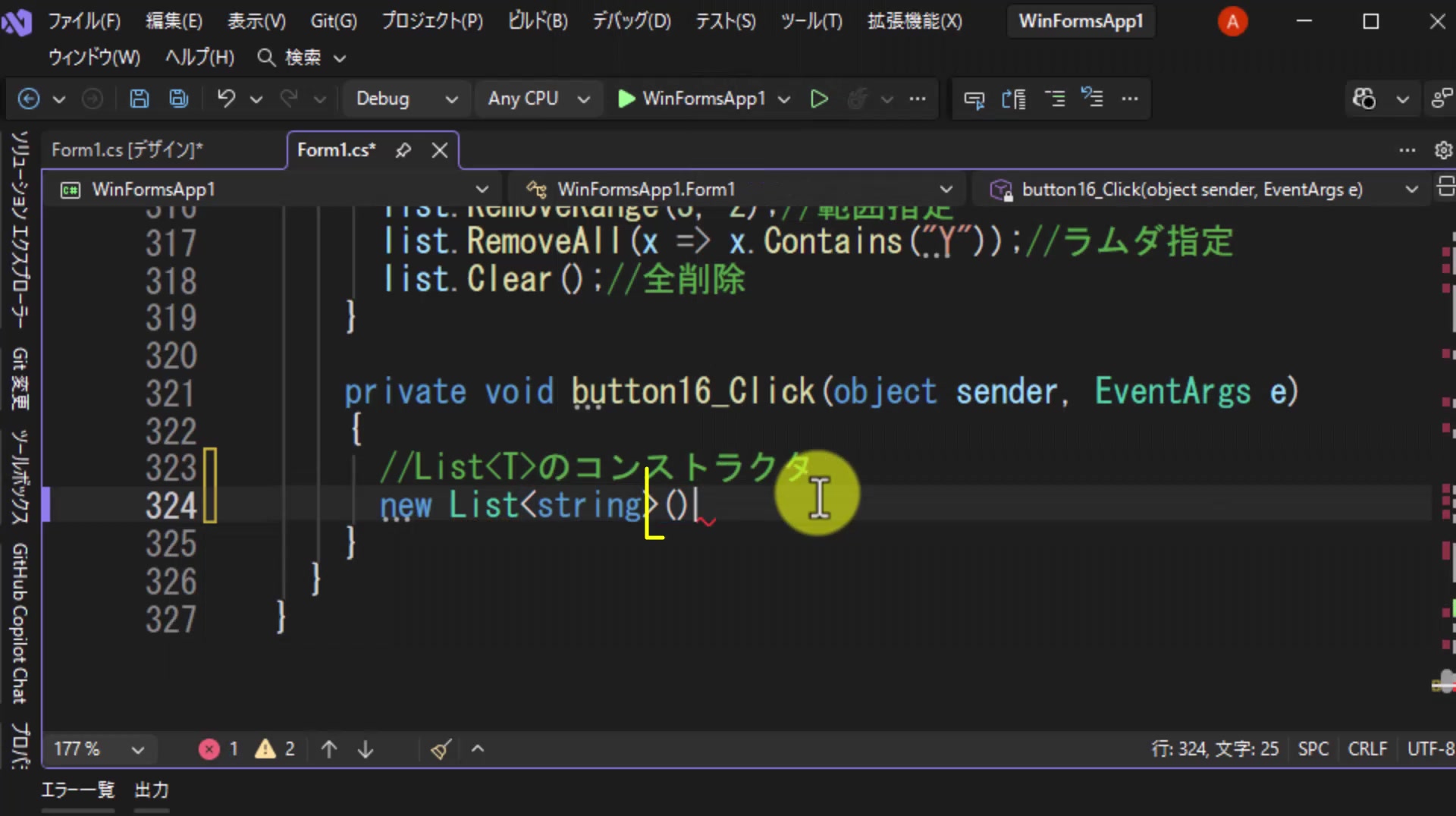Open the デバッグ(D) menu
Screen dimensions: 1456x816
(x=632, y=21)
